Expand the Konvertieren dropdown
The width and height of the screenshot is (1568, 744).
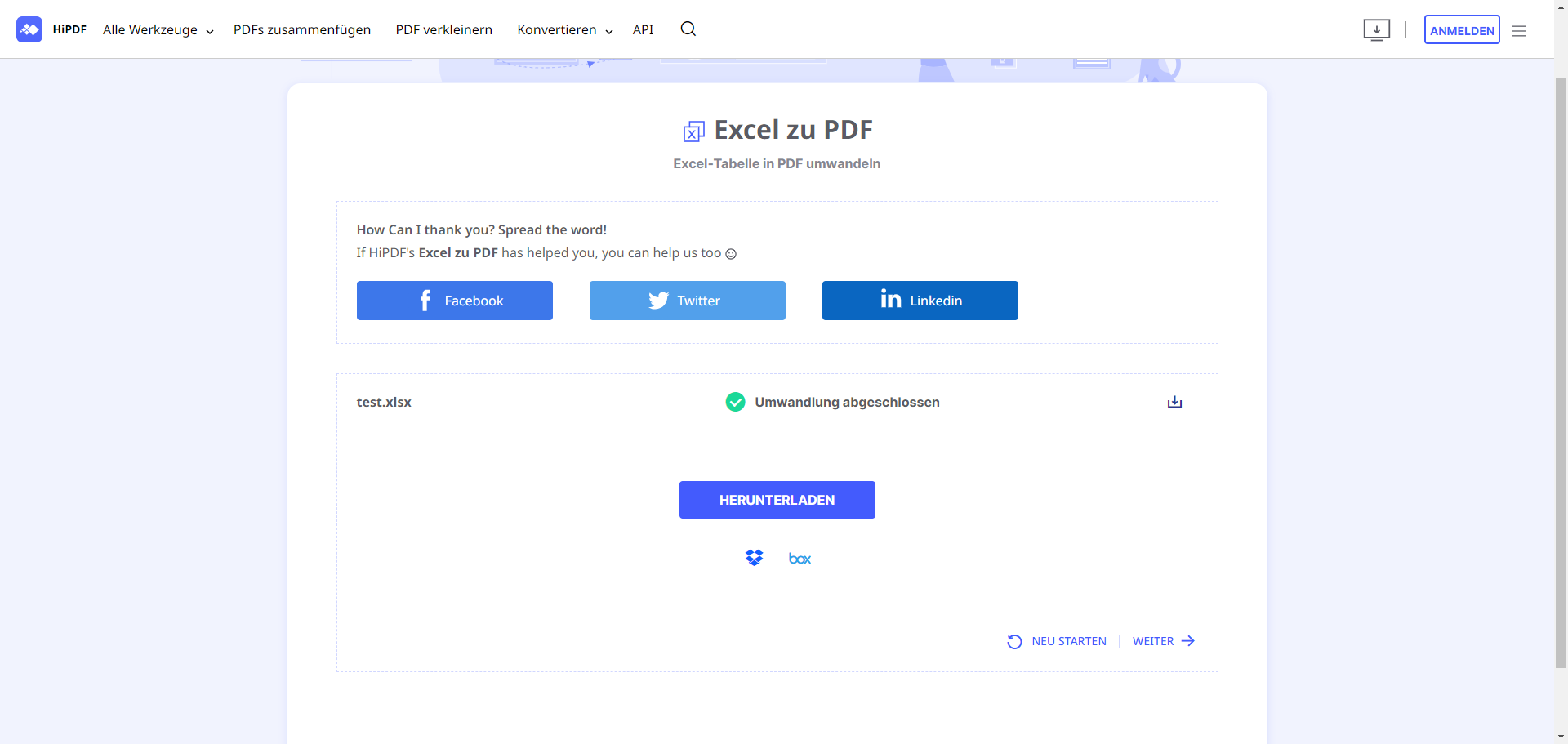click(564, 30)
